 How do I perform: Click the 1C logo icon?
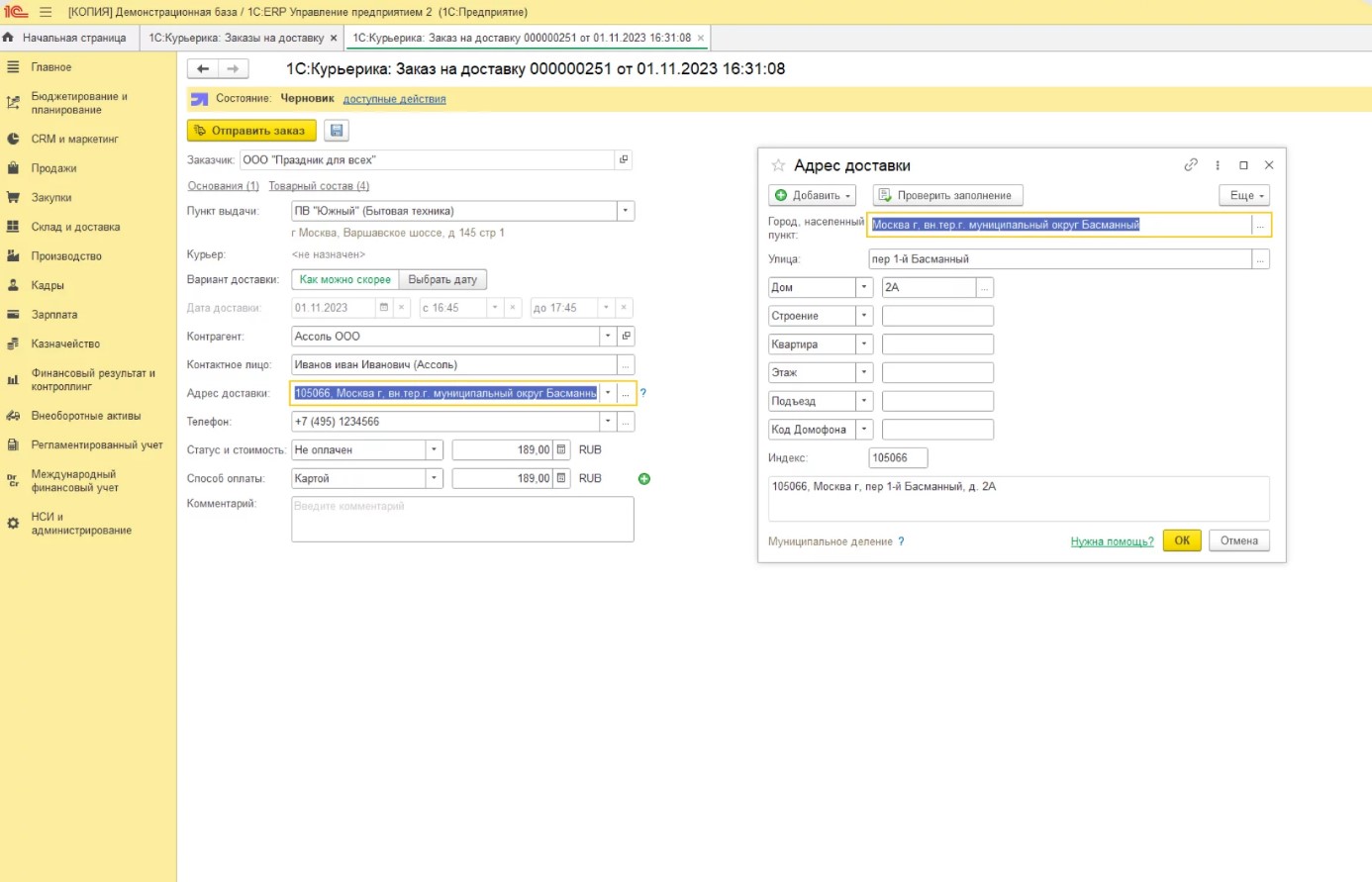point(16,12)
